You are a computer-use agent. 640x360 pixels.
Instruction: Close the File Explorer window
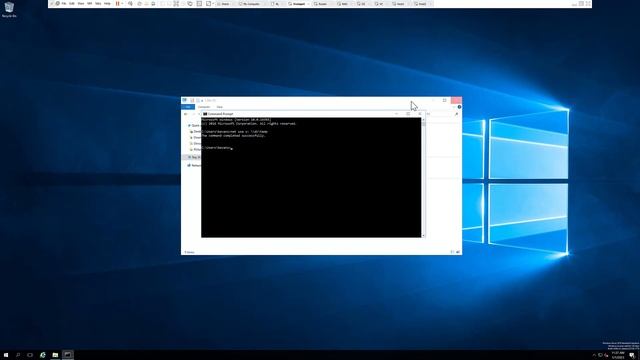(456, 100)
